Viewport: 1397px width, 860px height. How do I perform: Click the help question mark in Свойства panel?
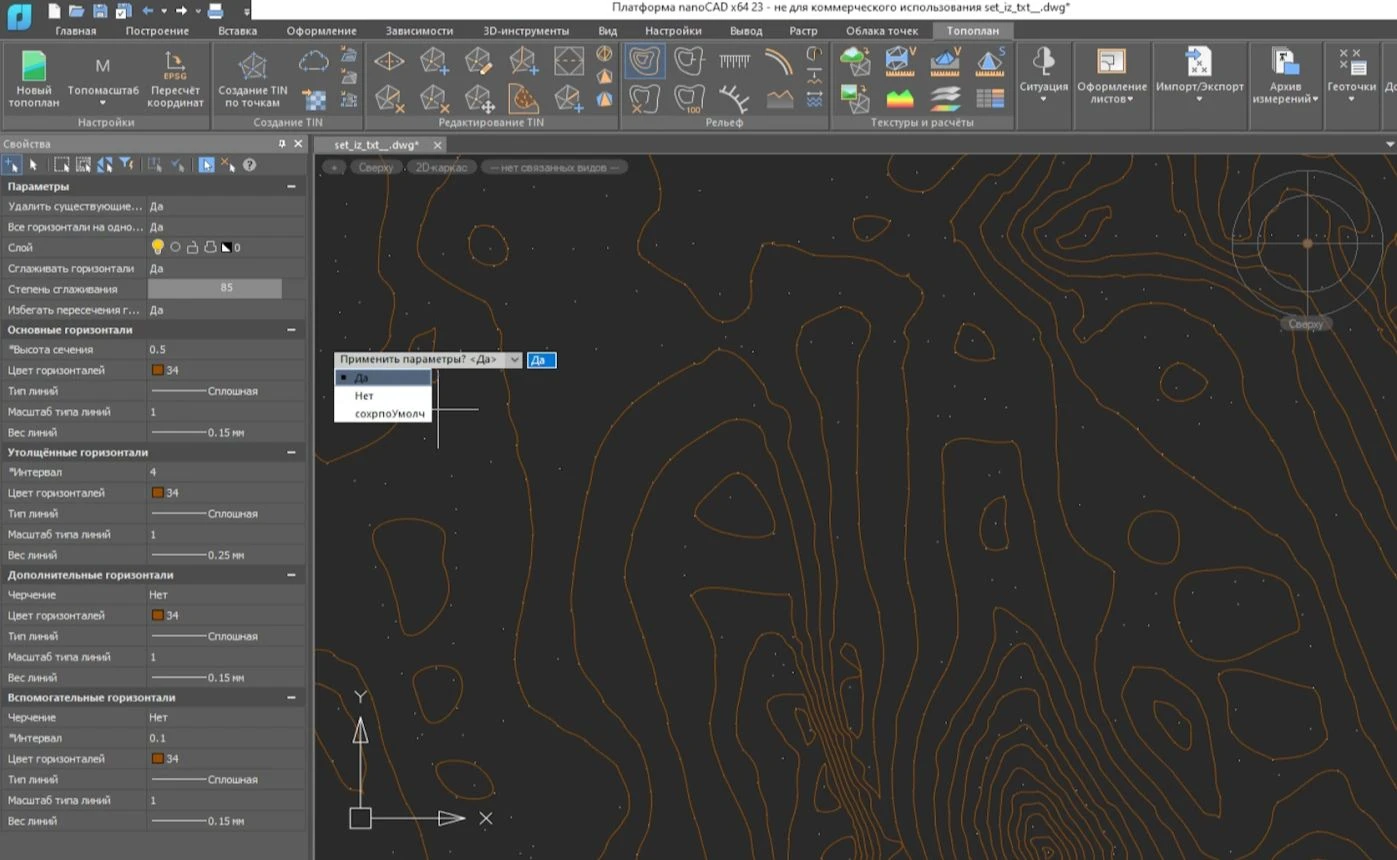[x=250, y=165]
